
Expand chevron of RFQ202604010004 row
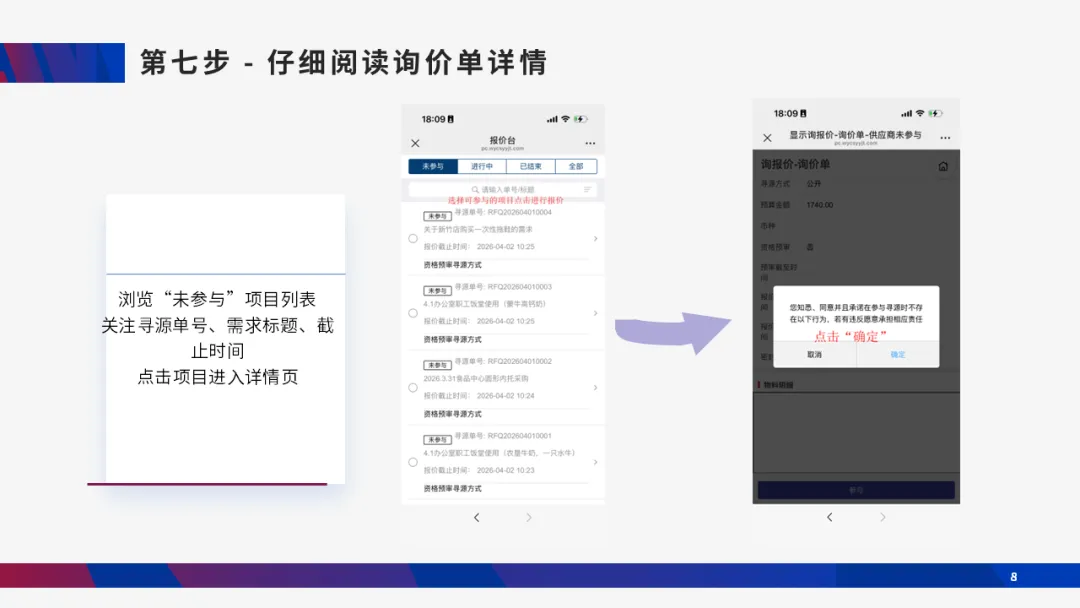[595, 238]
